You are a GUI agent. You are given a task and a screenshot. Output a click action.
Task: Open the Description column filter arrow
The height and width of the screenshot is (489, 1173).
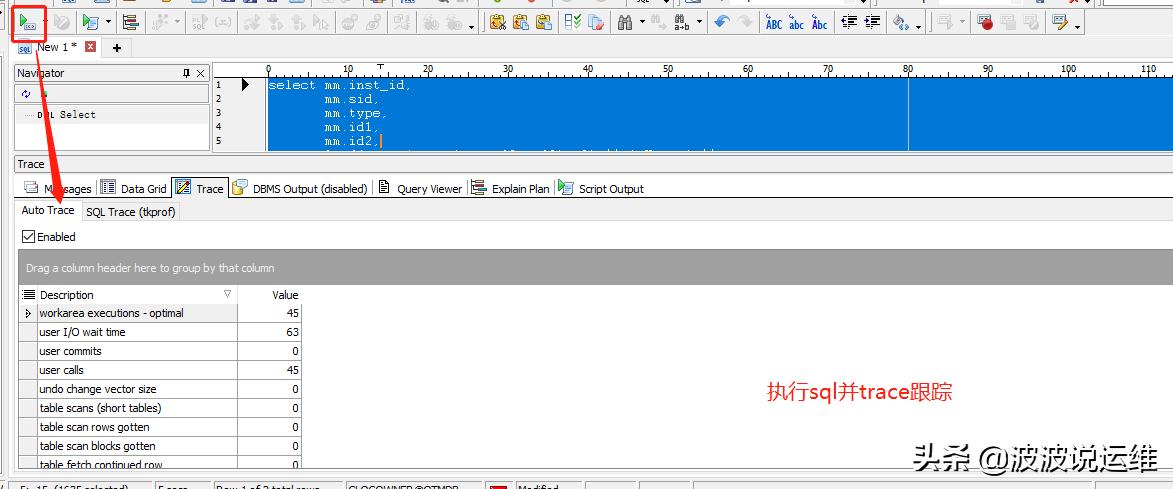[x=227, y=294]
